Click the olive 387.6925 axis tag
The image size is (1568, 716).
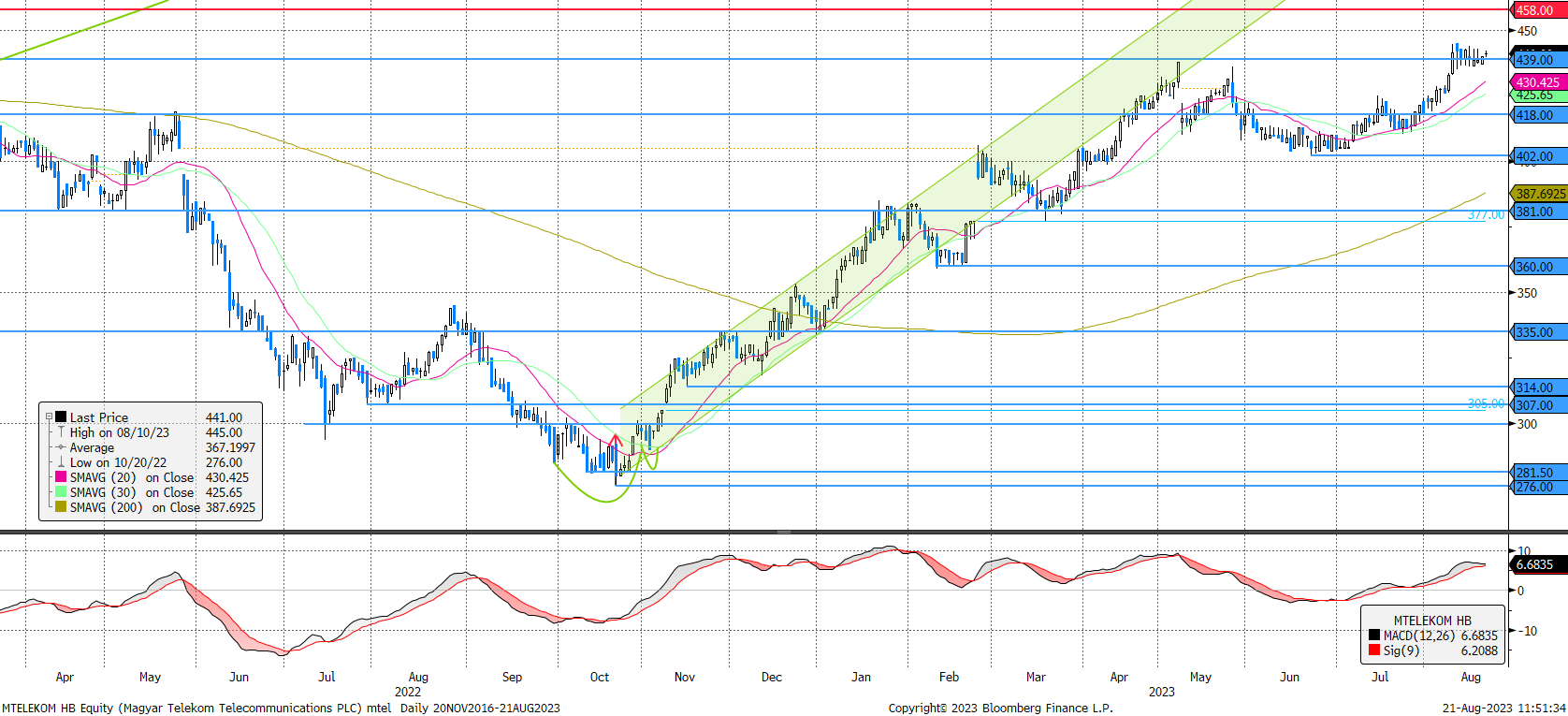1538,194
